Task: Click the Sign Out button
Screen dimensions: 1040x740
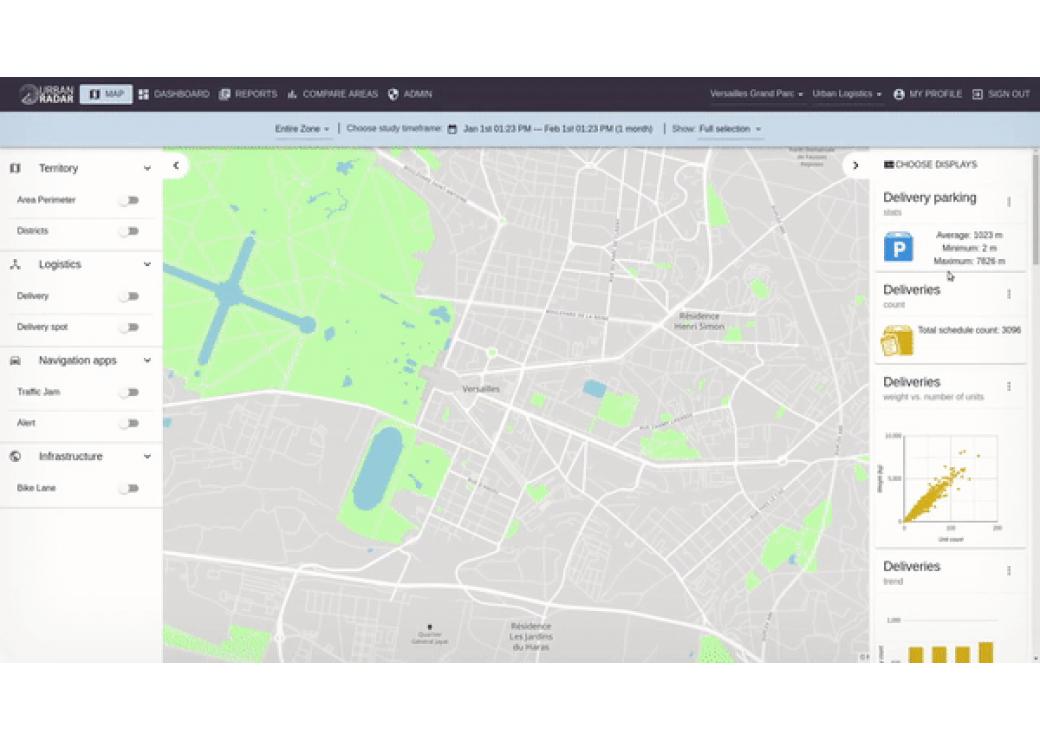Action: [x=1001, y=94]
